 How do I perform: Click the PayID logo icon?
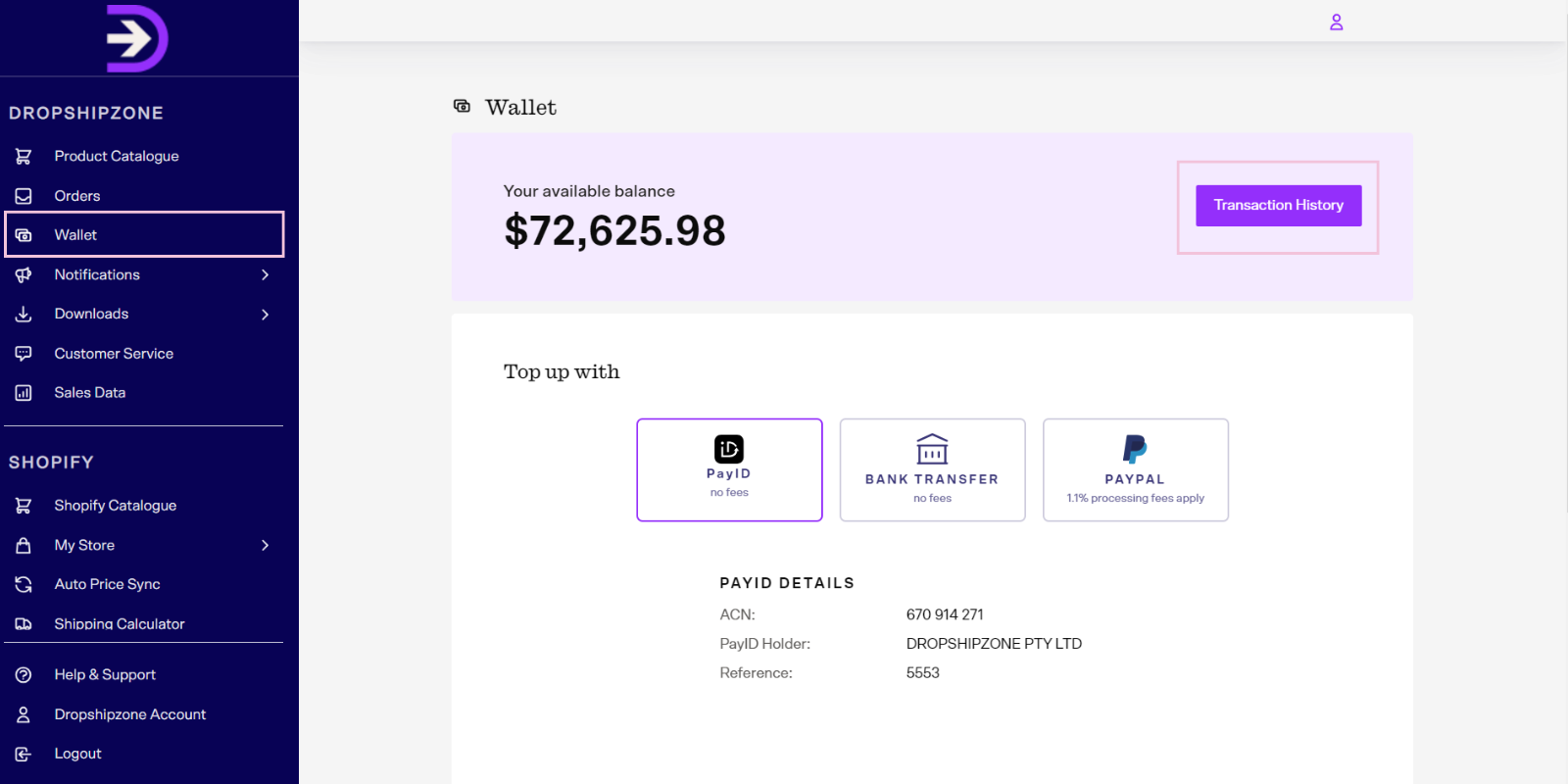tap(729, 449)
